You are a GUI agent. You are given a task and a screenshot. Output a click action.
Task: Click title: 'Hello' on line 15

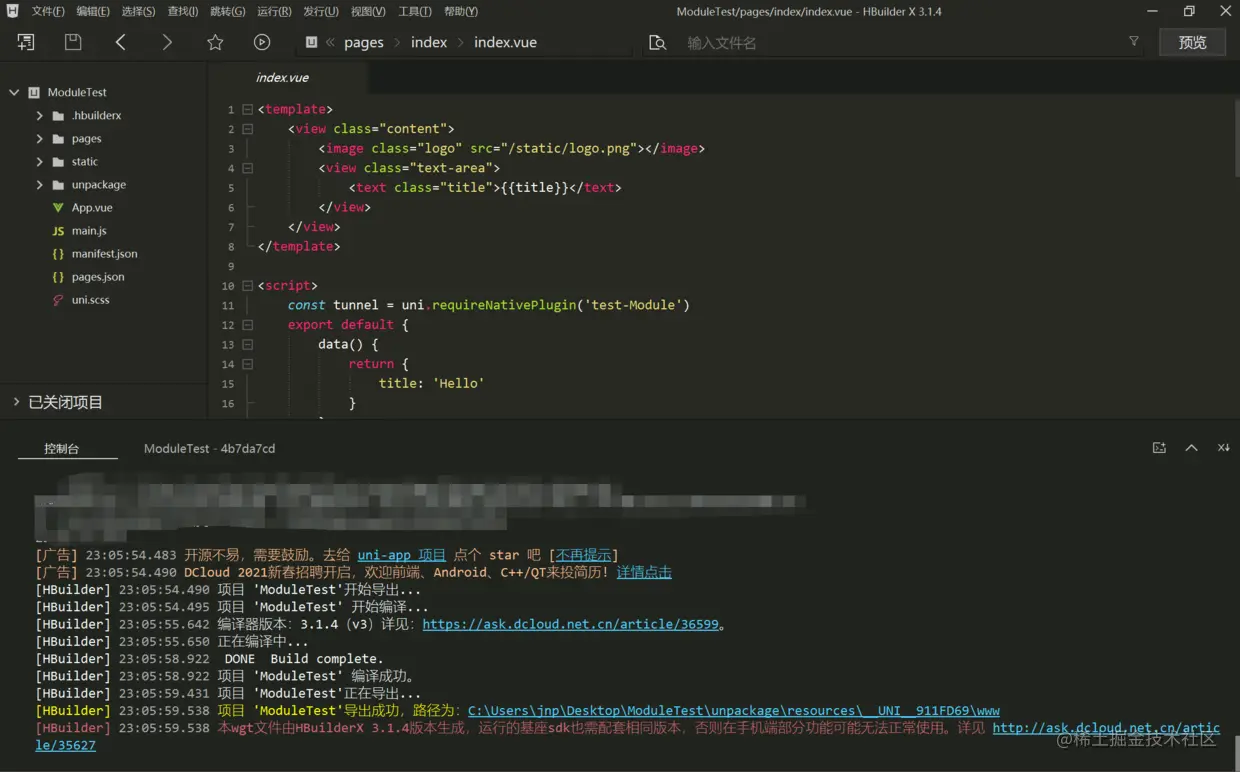pos(431,383)
